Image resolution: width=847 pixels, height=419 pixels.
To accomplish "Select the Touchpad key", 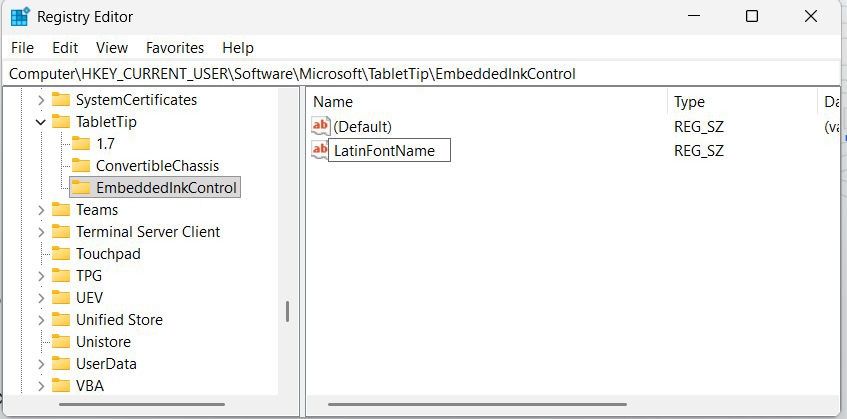I will [109, 254].
